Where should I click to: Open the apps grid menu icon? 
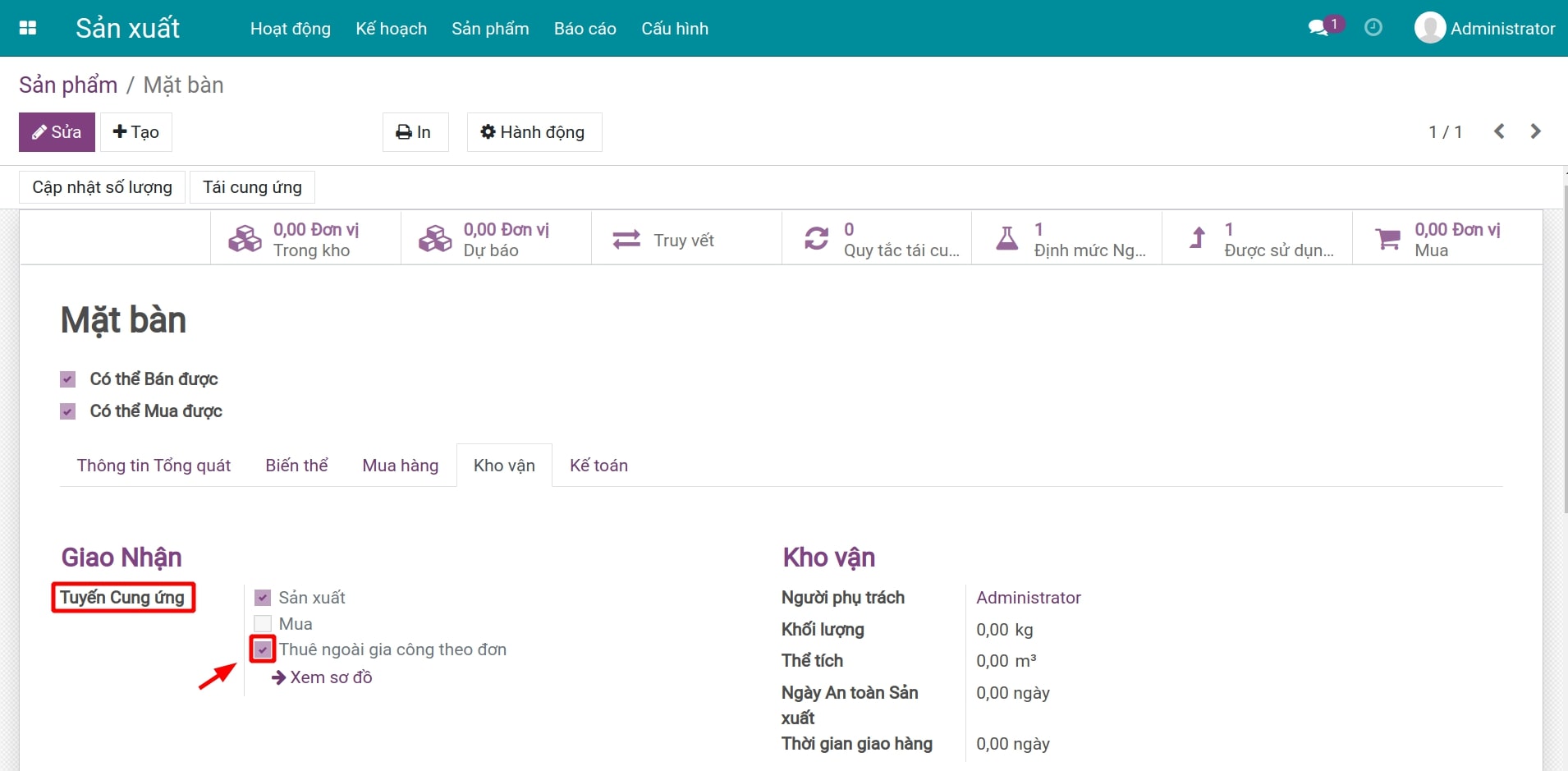28,28
